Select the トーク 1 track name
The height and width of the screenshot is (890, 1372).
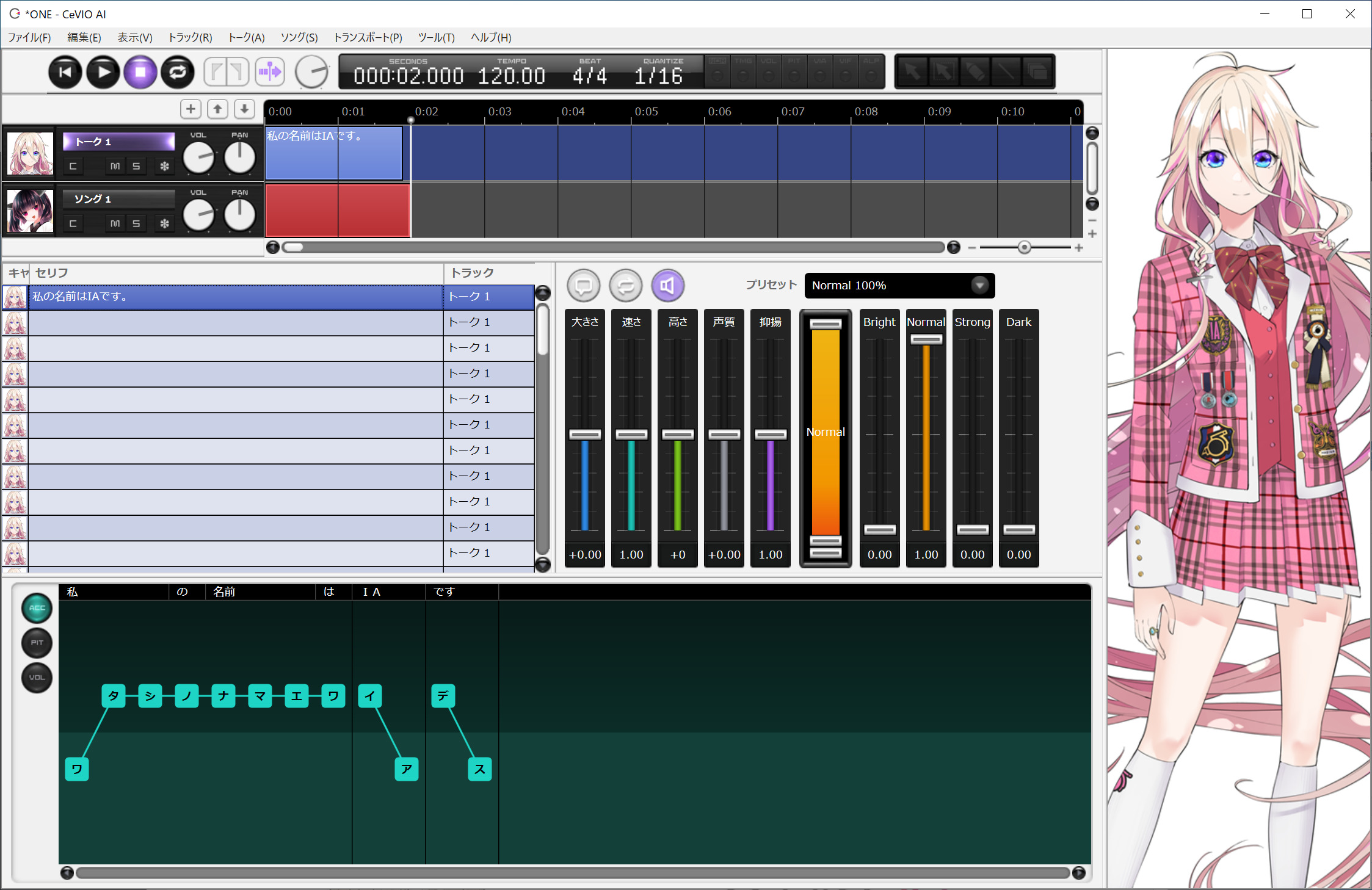coord(118,142)
